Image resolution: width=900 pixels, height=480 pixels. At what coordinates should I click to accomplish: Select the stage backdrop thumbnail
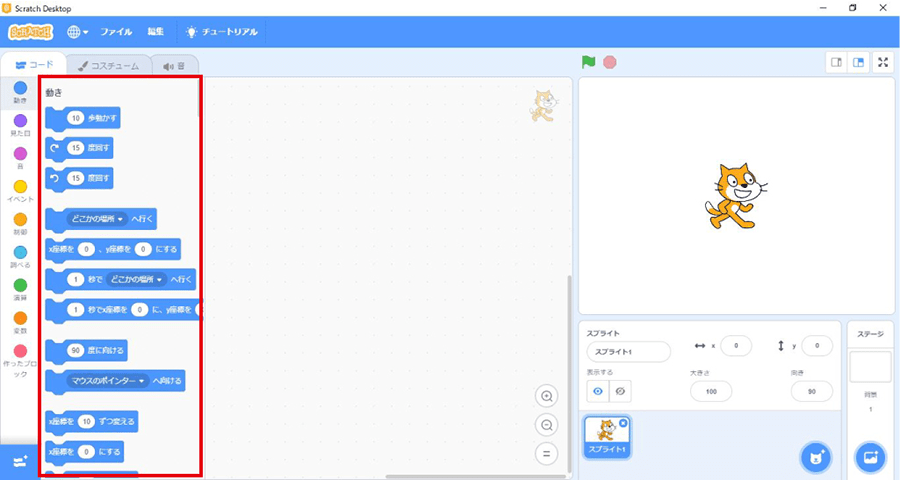pos(870,367)
